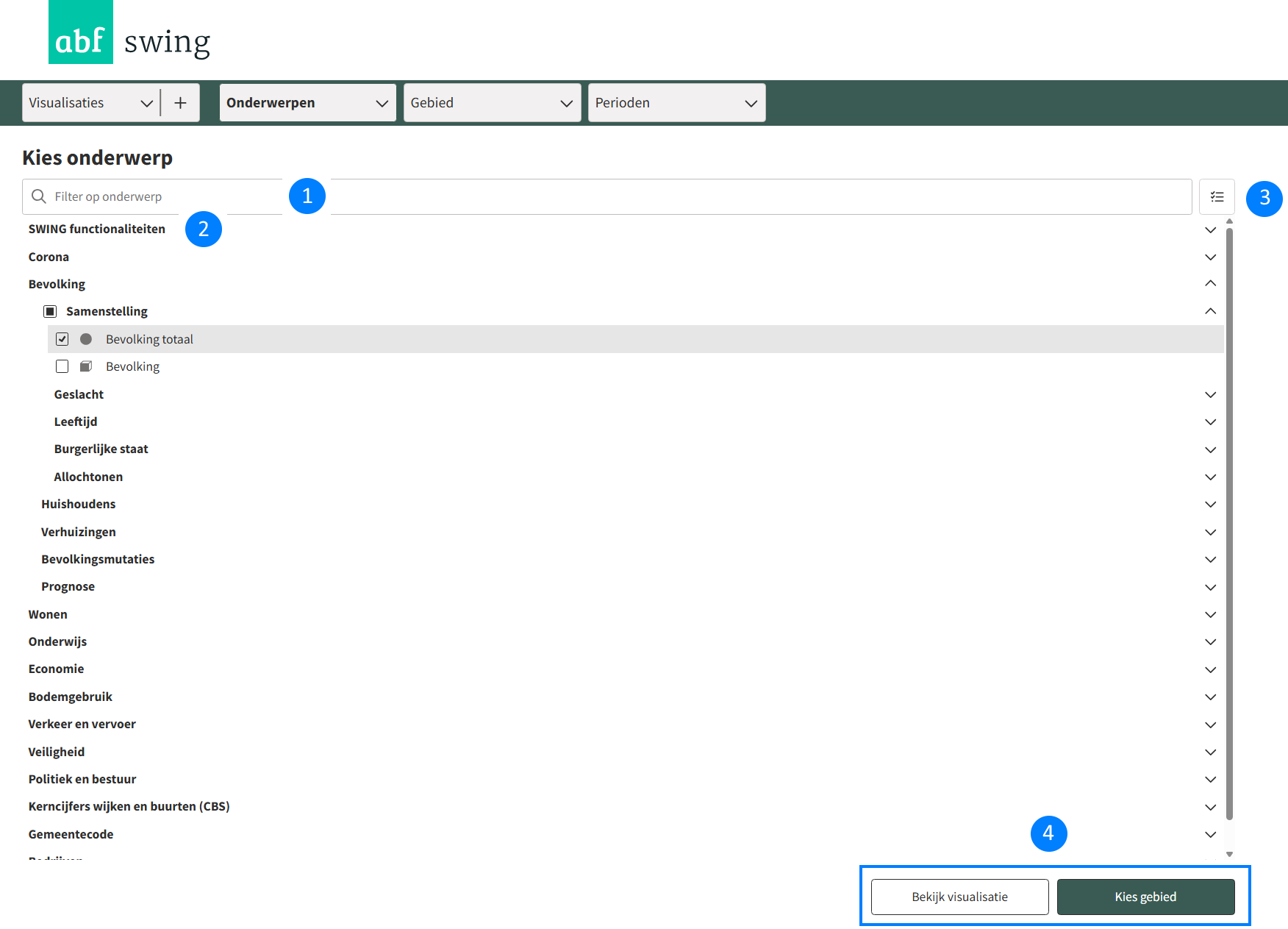This screenshot has width=1288, height=929.
Task: Click the Burgerlijke staat label
Action: click(101, 449)
